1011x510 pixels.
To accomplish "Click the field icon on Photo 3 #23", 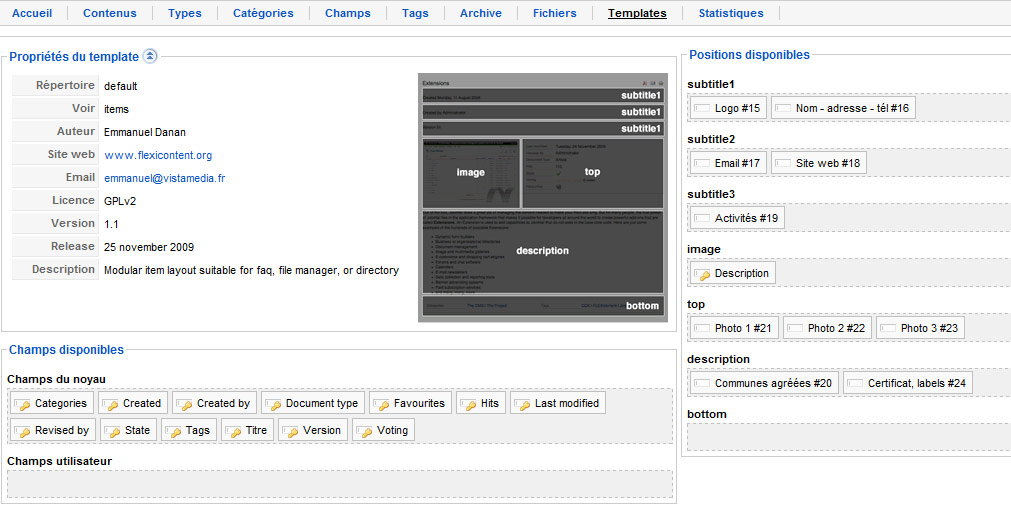I will click(x=888, y=329).
